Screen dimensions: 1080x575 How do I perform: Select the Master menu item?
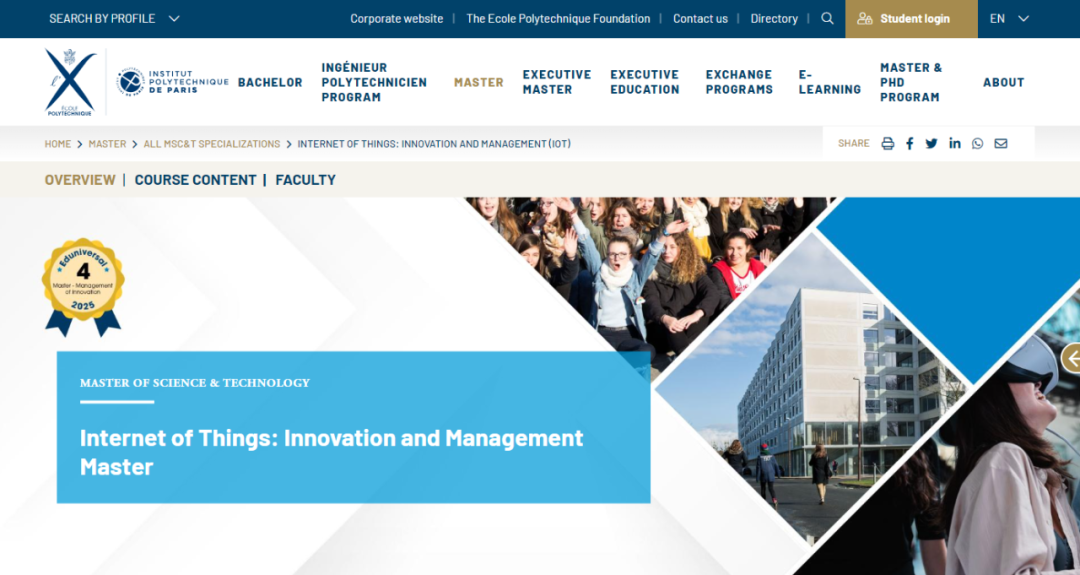pyautogui.click(x=479, y=82)
